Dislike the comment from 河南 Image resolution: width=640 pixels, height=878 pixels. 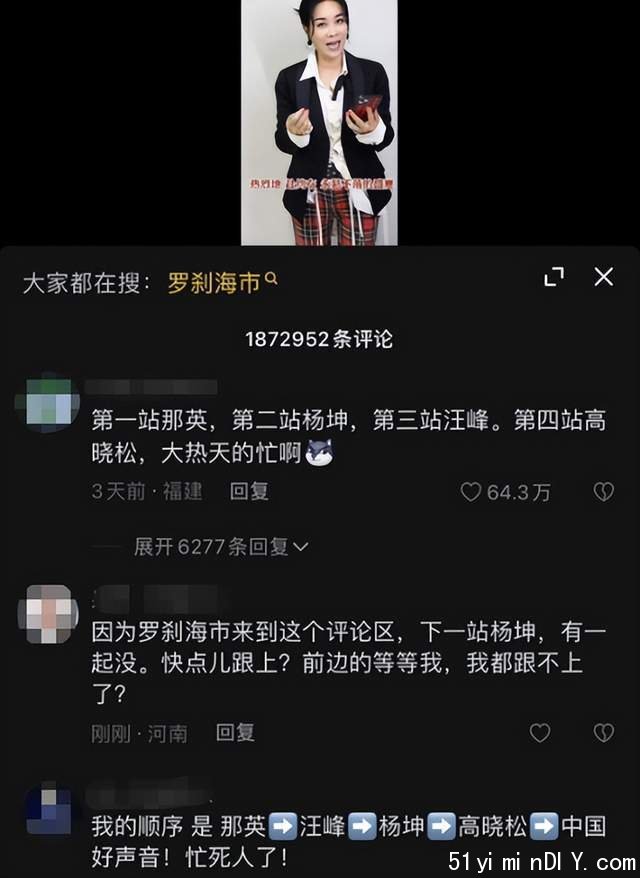point(604,732)
